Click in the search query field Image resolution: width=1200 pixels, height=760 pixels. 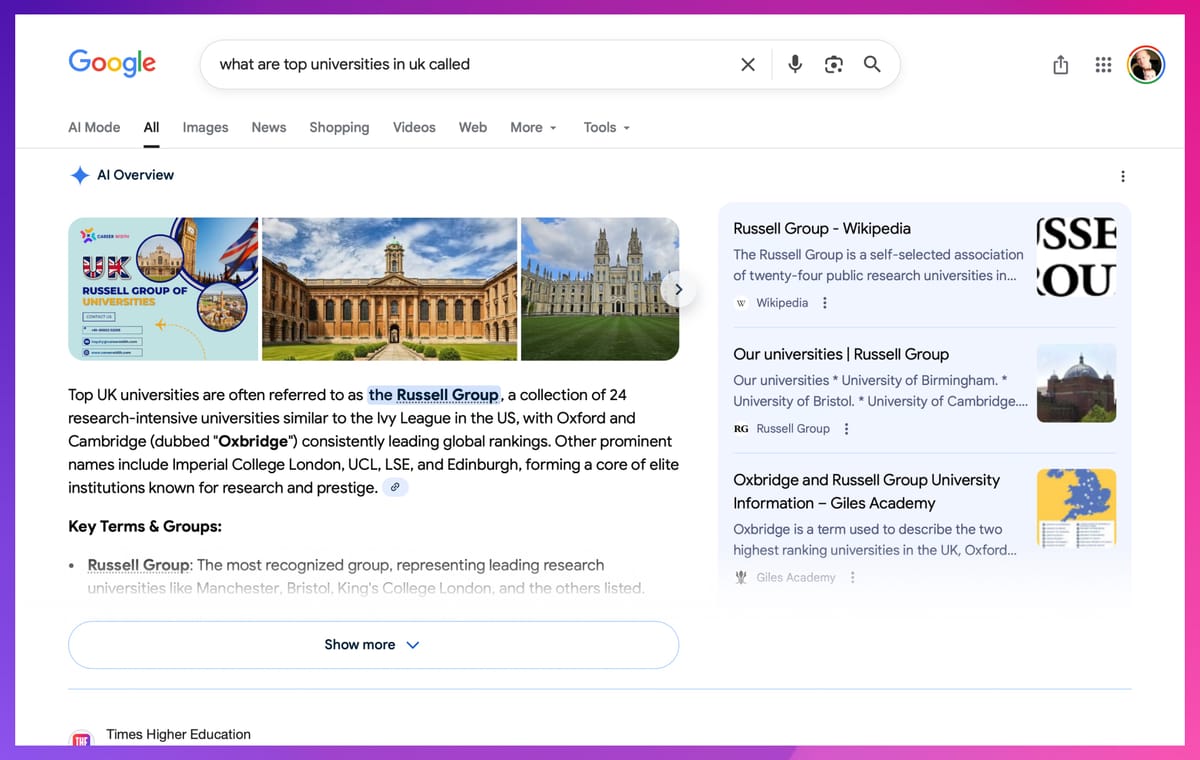click(470, 64)
